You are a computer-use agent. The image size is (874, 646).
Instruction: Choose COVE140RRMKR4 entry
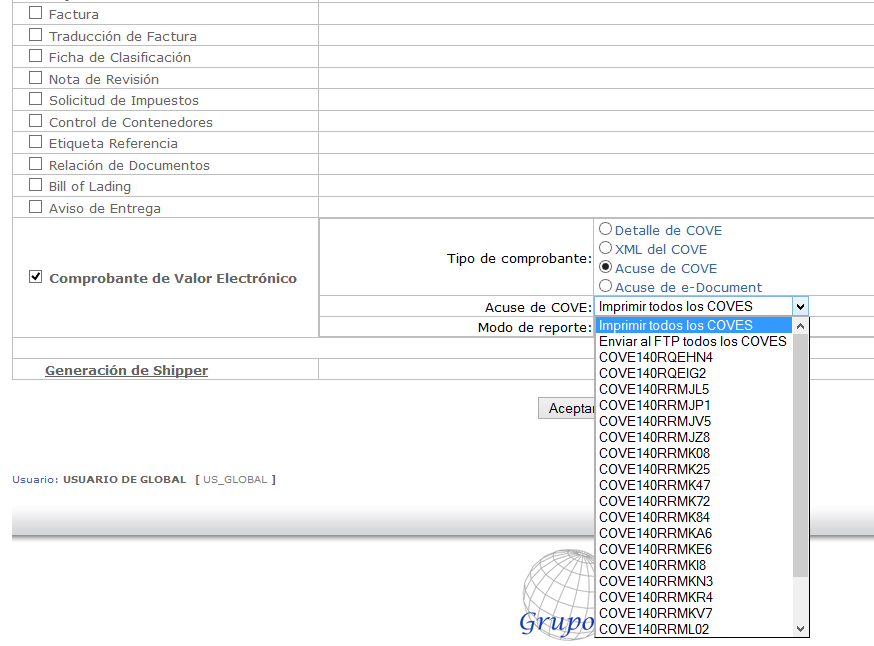click(693, 598)
